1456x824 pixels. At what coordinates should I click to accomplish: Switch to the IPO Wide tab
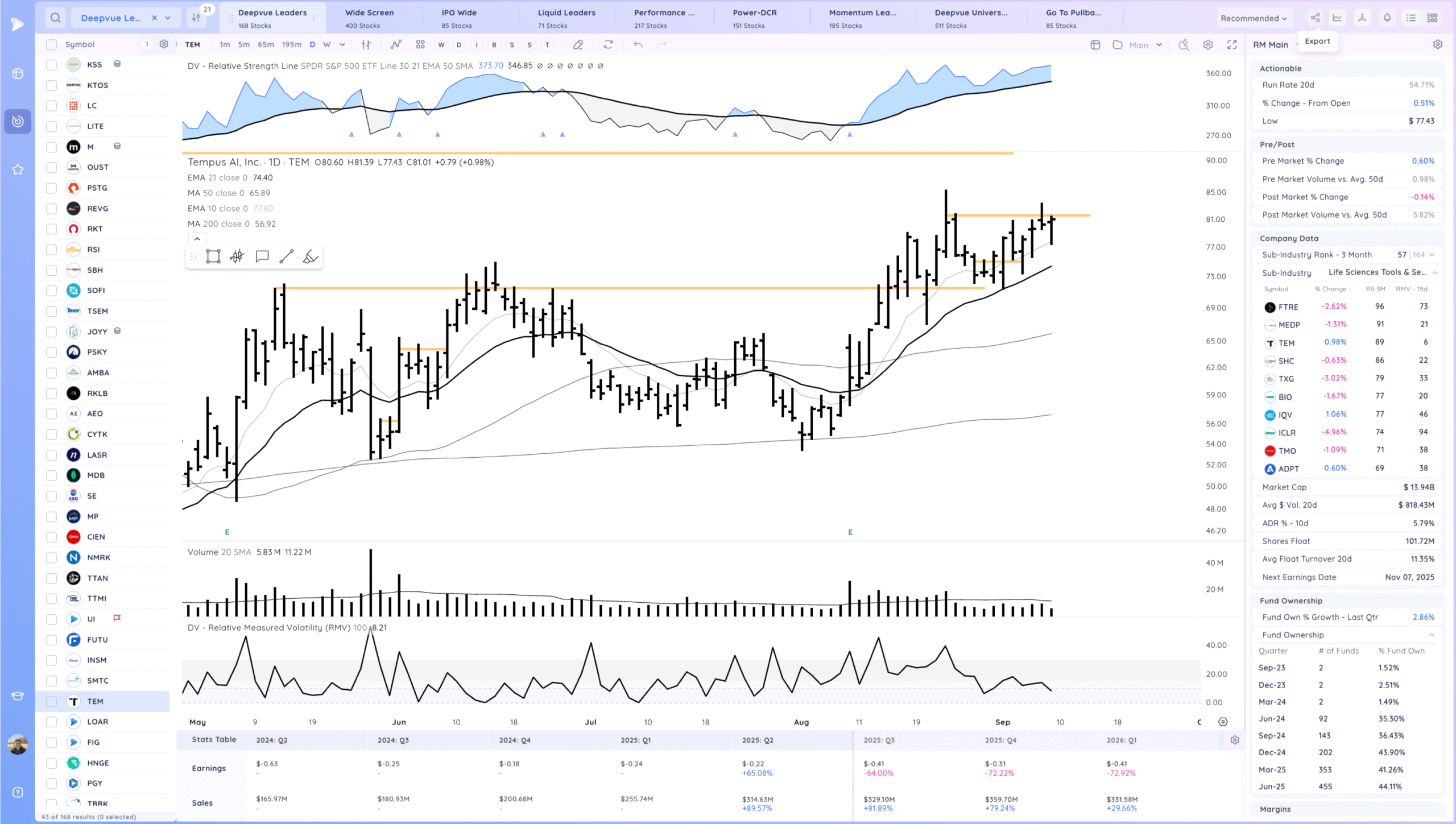tap(459, 18)
